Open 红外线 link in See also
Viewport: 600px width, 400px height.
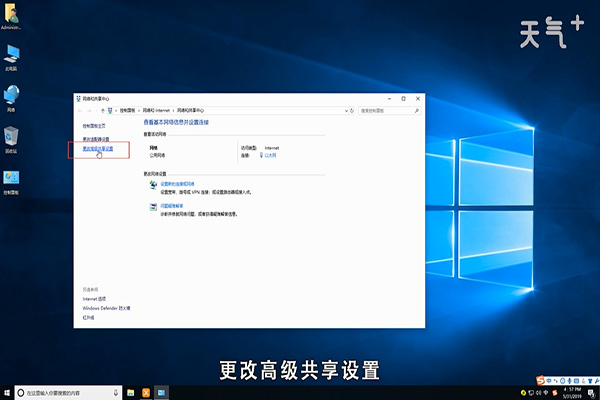pyautogui.click(x=88, y=318)
